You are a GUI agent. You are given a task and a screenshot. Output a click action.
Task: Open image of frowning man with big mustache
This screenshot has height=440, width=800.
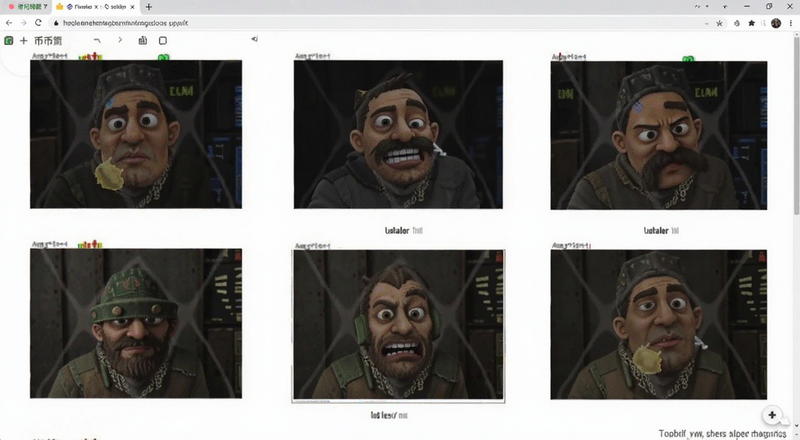[658, 135]
